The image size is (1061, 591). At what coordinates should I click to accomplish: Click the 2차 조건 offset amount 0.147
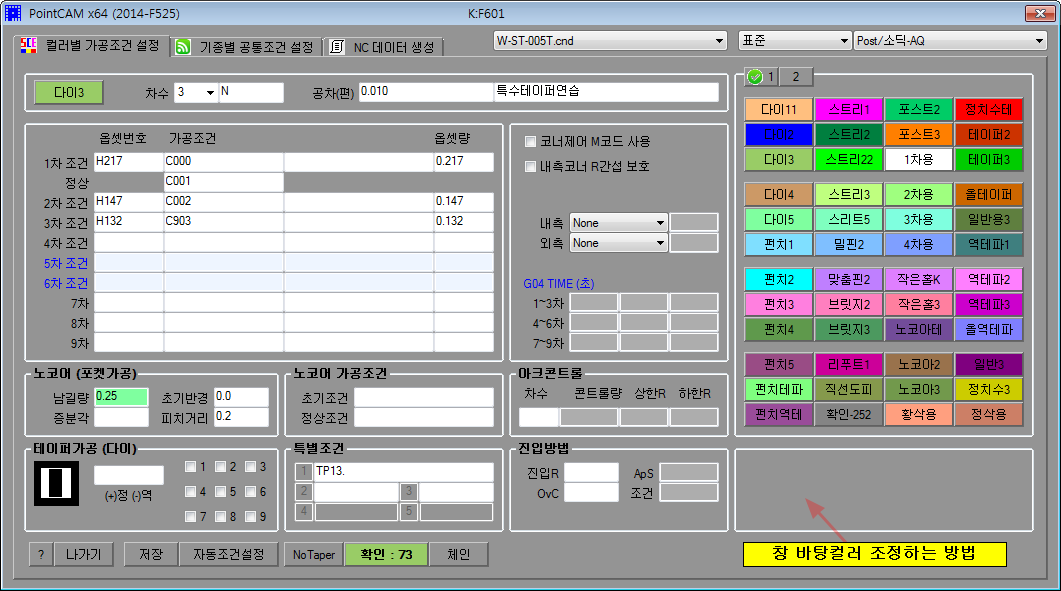coord(464,202)
